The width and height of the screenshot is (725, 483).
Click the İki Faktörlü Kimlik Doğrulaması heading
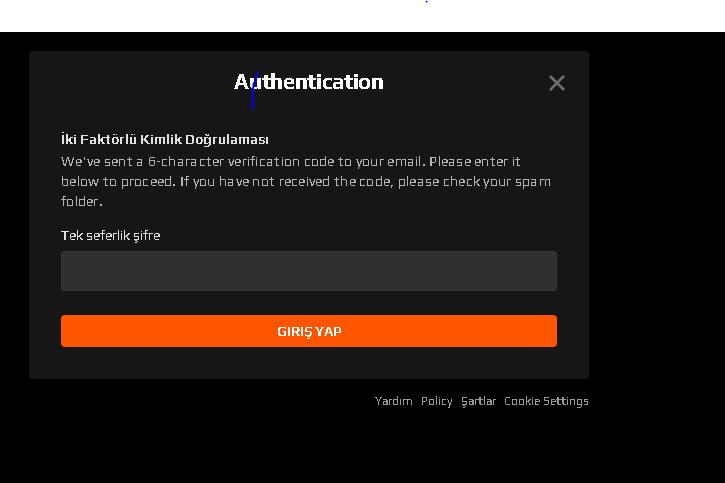coord(164,139)
